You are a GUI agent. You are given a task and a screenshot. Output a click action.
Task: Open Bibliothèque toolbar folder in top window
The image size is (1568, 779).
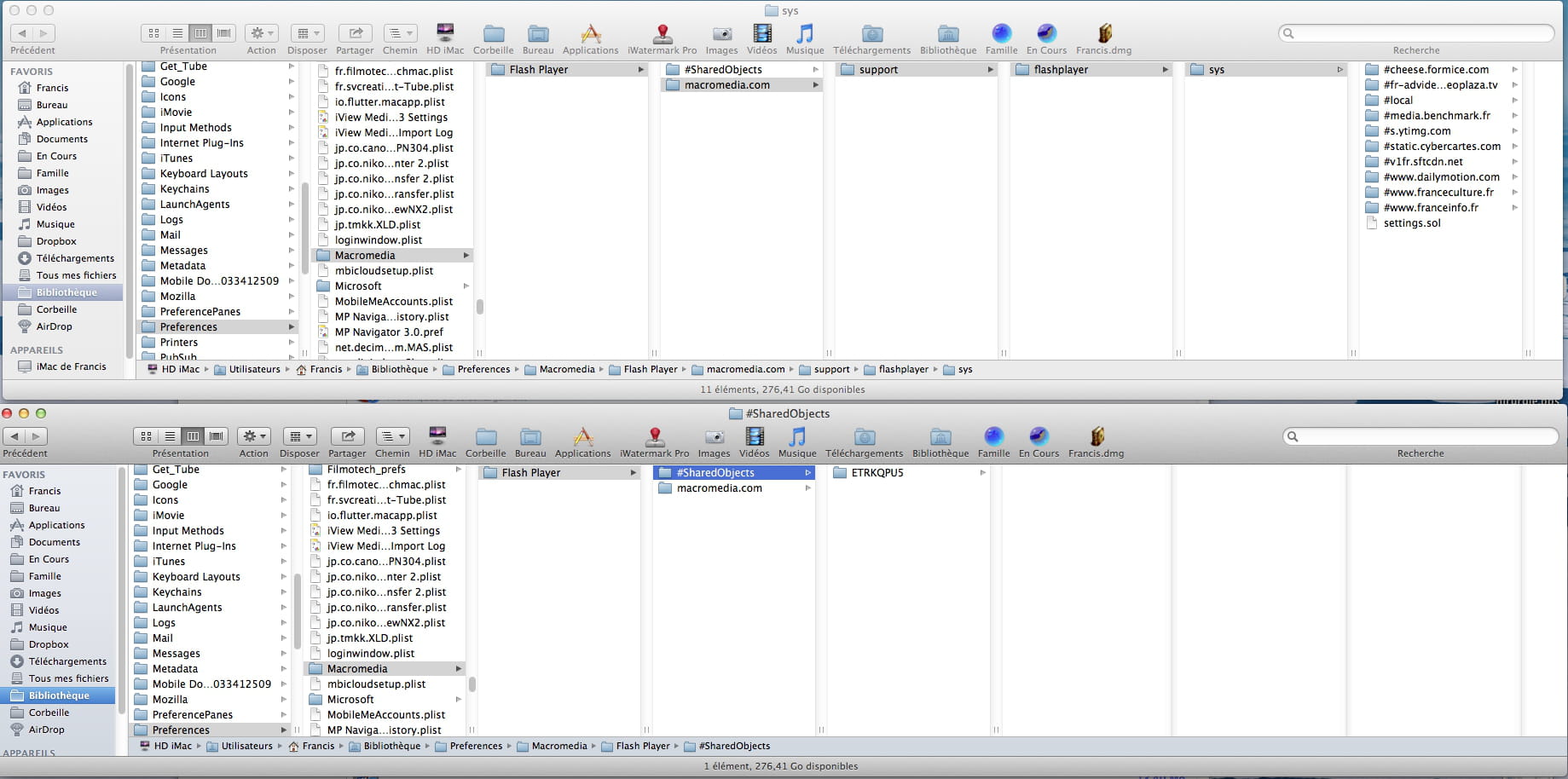pyautogui.click(x=948, y=33)
